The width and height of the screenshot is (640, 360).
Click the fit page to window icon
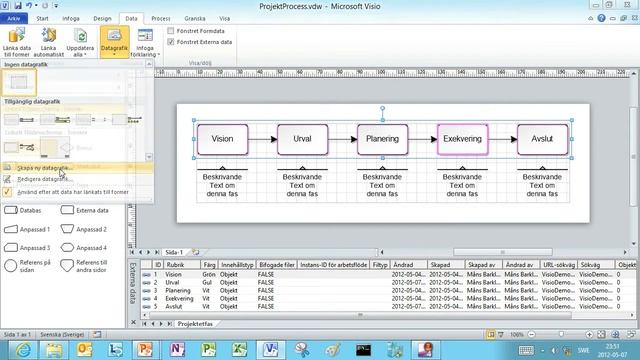click(x=601, y=335)
